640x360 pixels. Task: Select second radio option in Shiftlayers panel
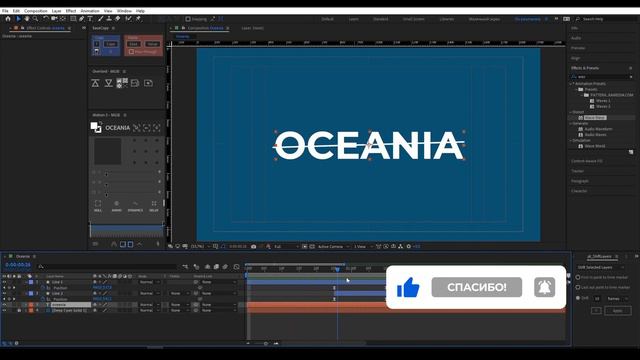[578, 287]
